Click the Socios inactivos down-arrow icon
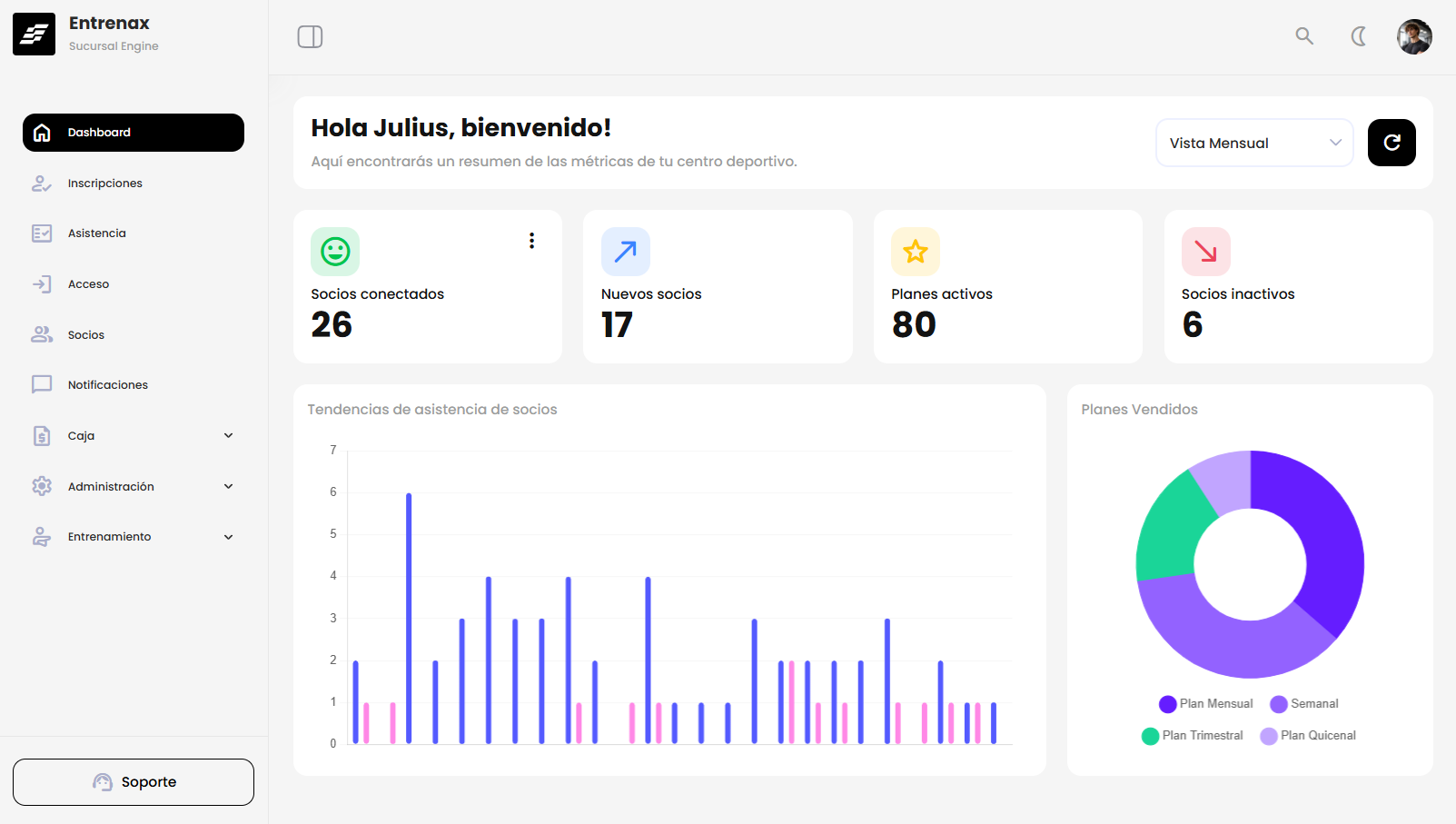The image size is (1456, 824). click(1205, 252)
